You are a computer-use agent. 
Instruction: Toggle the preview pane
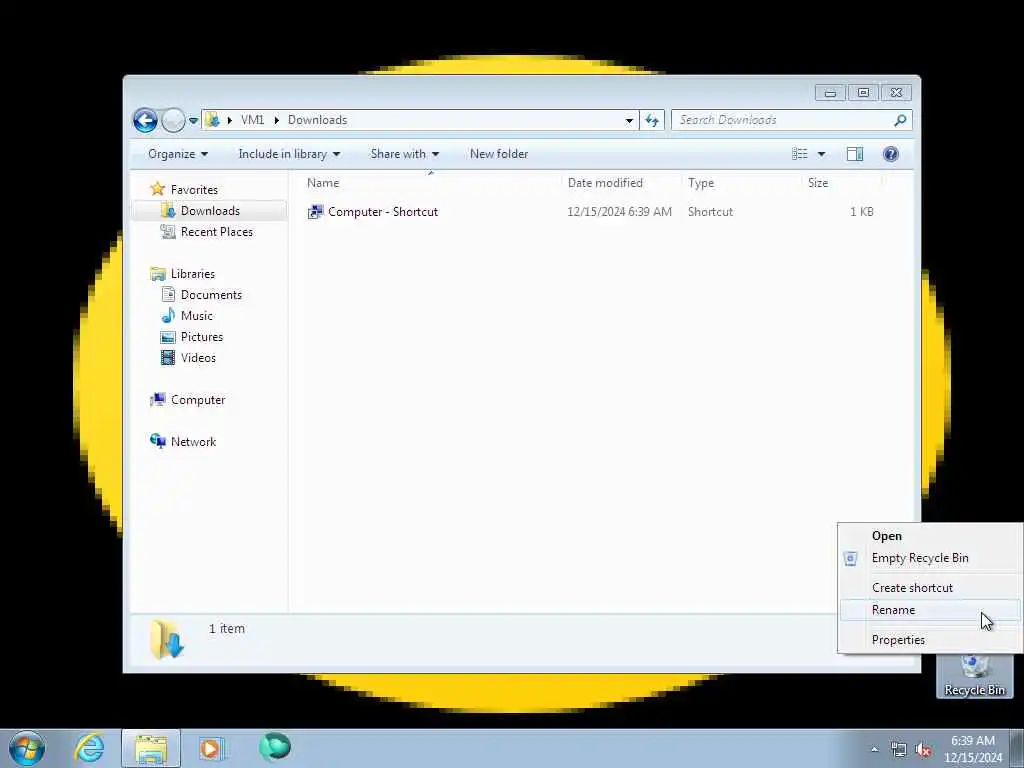(x=855, y=154)
